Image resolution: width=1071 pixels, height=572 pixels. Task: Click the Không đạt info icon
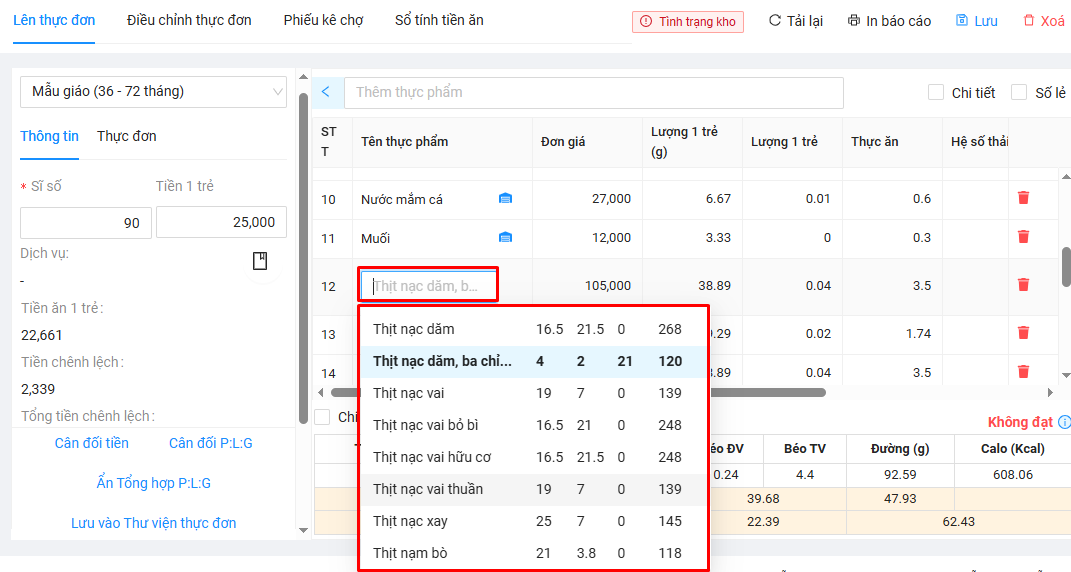(x=1064, y=422)
